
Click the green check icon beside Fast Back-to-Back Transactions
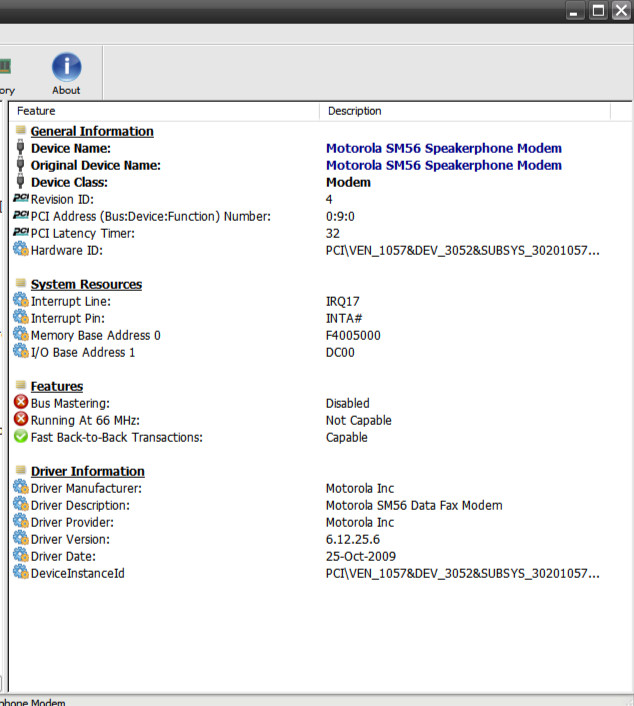[21, 437]
